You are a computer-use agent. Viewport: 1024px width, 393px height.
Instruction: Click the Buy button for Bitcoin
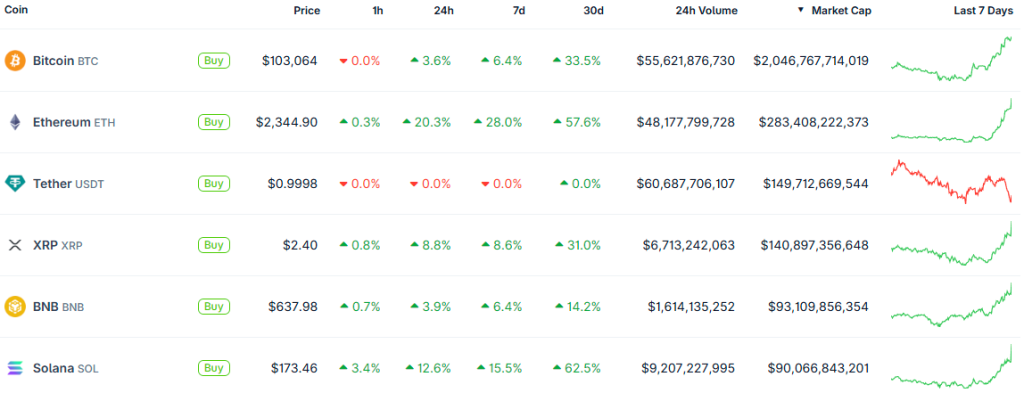pyautogui.click(x=214, y=61)
